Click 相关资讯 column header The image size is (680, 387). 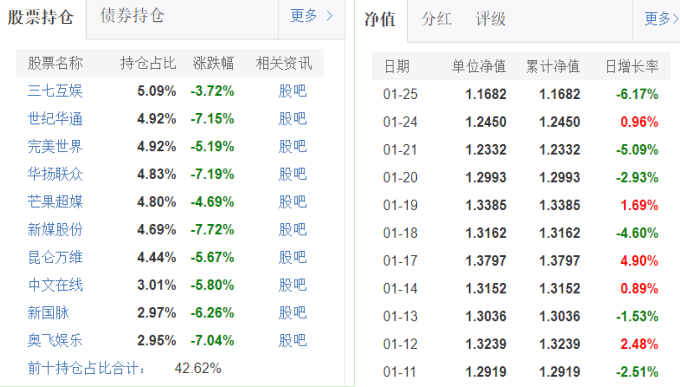pyautogui.click(x=284, y=63)
